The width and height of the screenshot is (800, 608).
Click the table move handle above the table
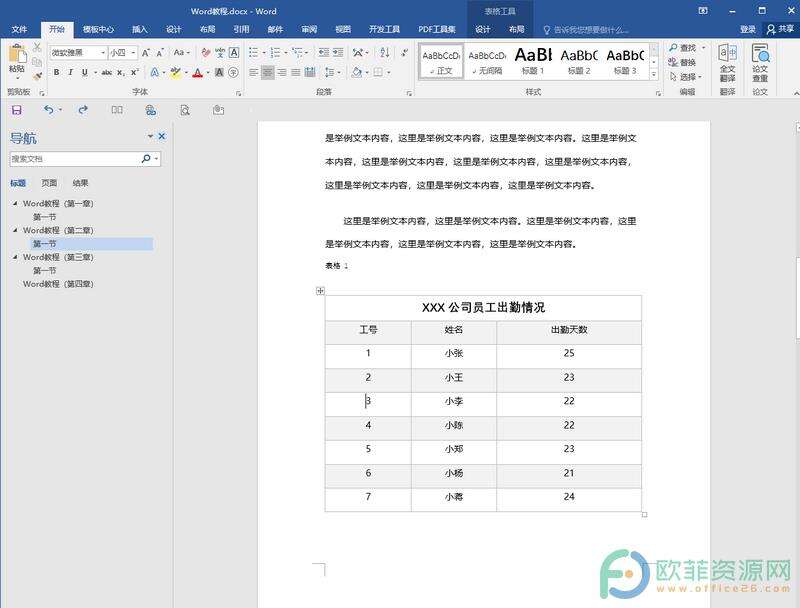pyautogui.click(x=320, y=291)
